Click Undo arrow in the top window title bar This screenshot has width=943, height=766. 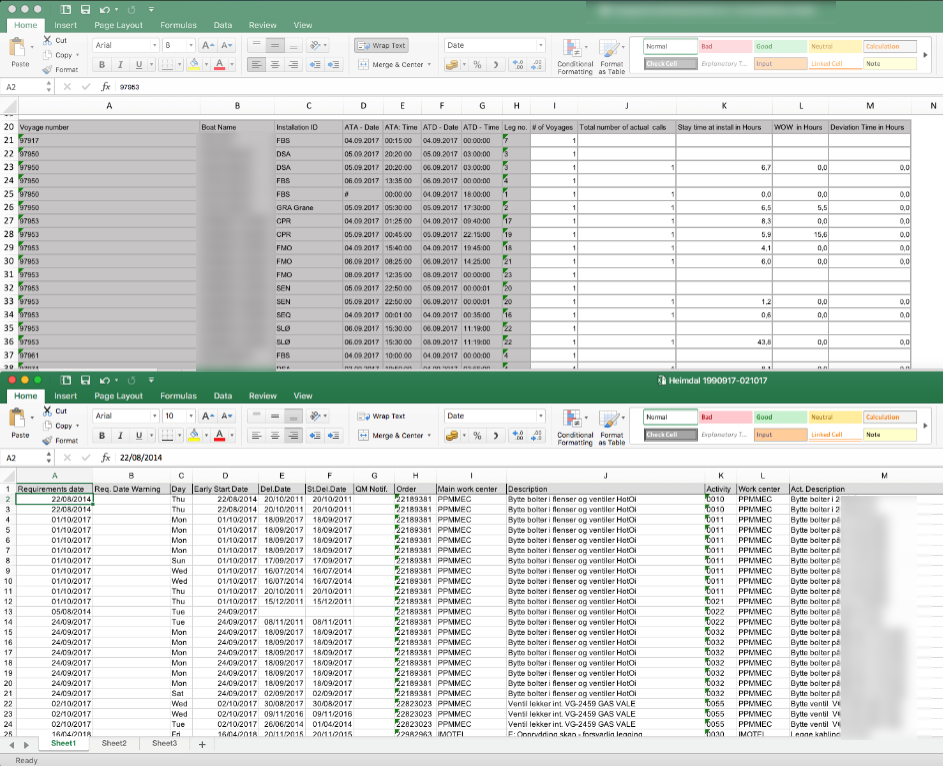[105, 10]
